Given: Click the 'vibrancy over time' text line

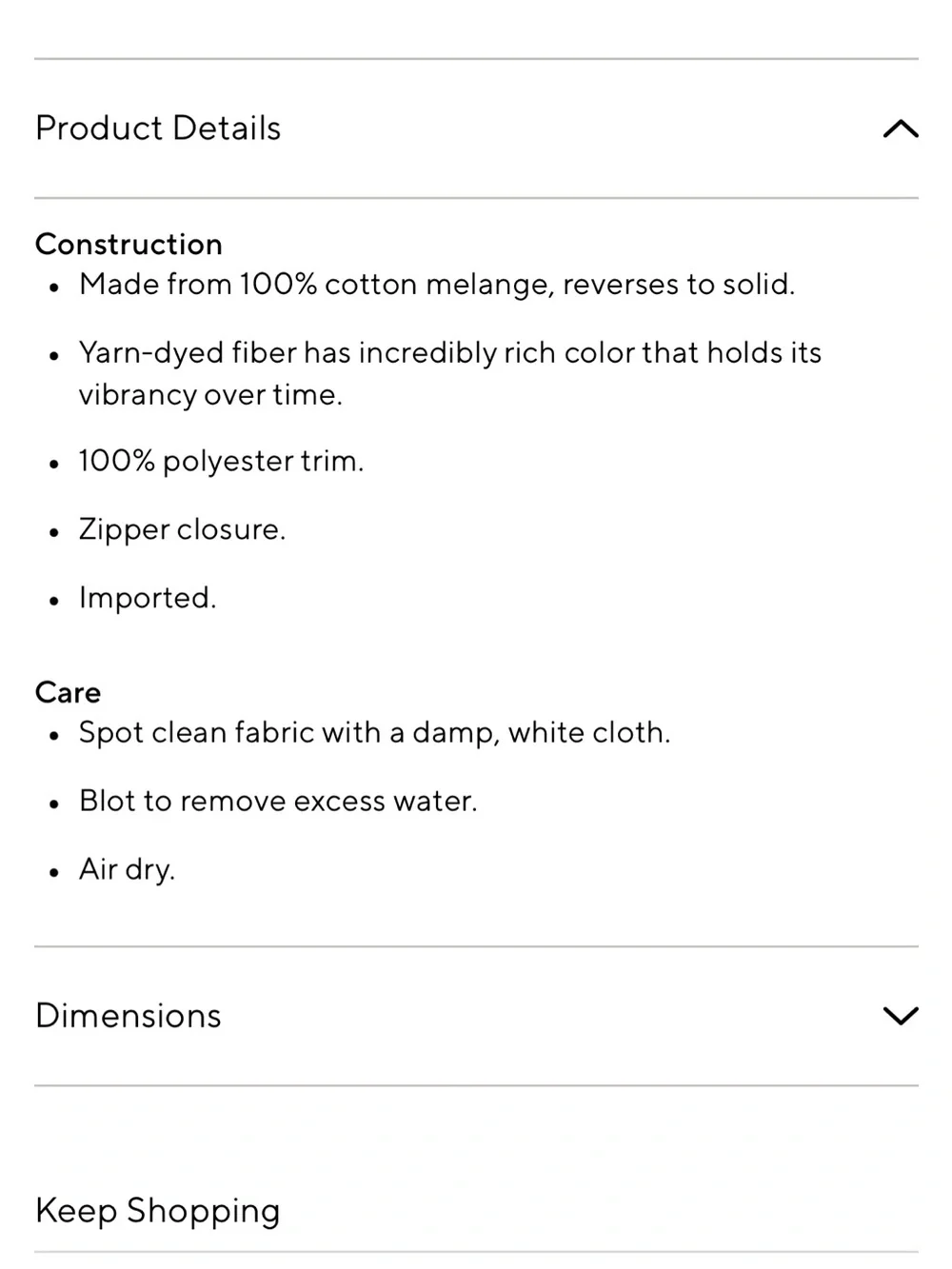Looking at the screenshot, I should coord(210,395).
